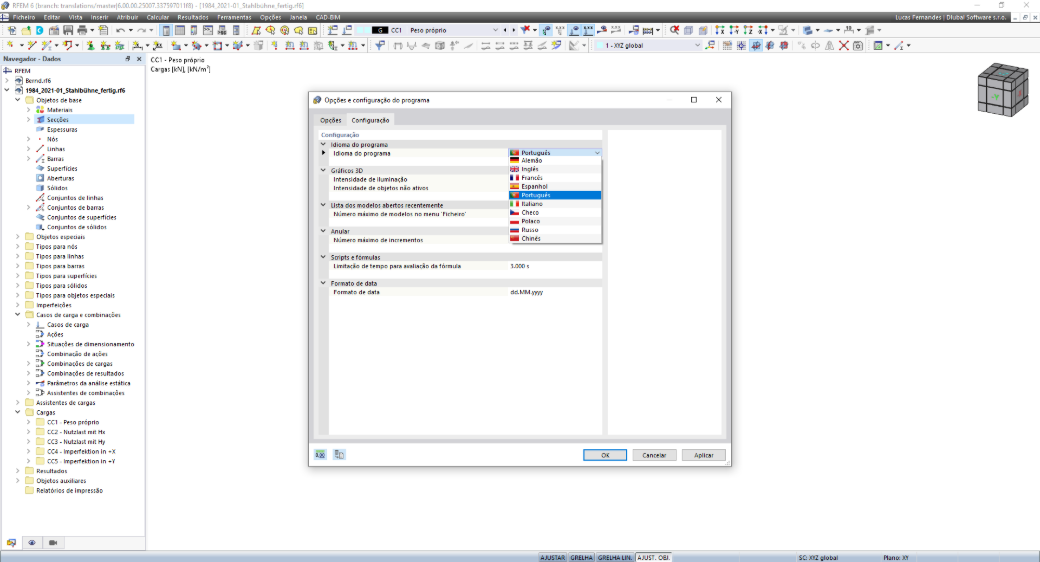The width and height of the screenshot is (1040, 562).
Task: Show view in Z direction icon
Action: click(748, 30)
